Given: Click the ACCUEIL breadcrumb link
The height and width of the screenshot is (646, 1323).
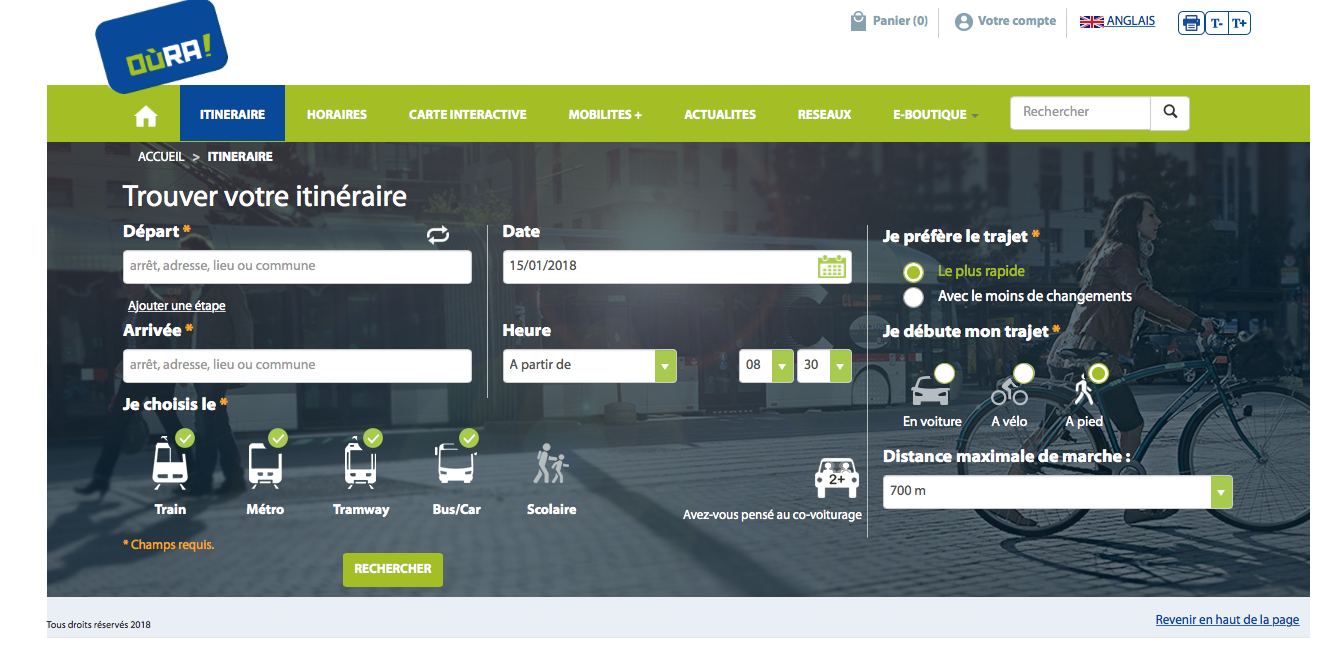Looking at the screenshot, I should click(161, 157).
